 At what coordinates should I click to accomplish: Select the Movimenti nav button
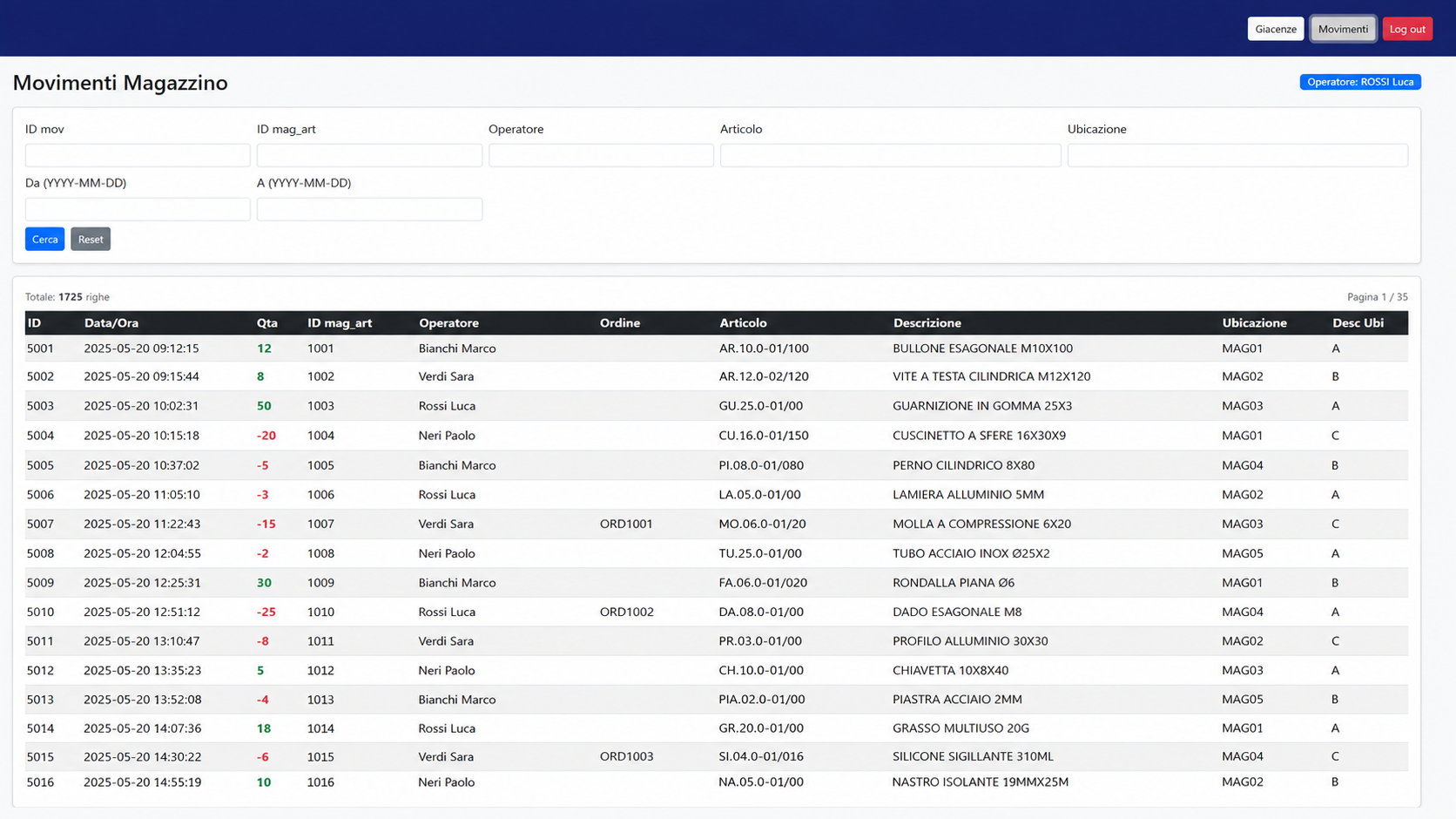coord(1343,29)
